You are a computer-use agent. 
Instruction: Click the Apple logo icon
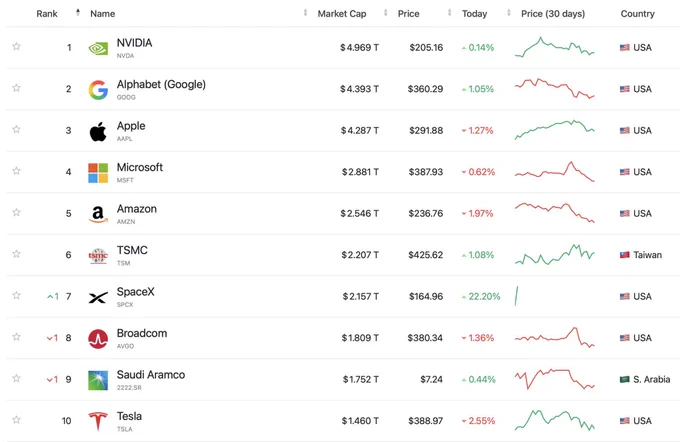coord(98,131)
